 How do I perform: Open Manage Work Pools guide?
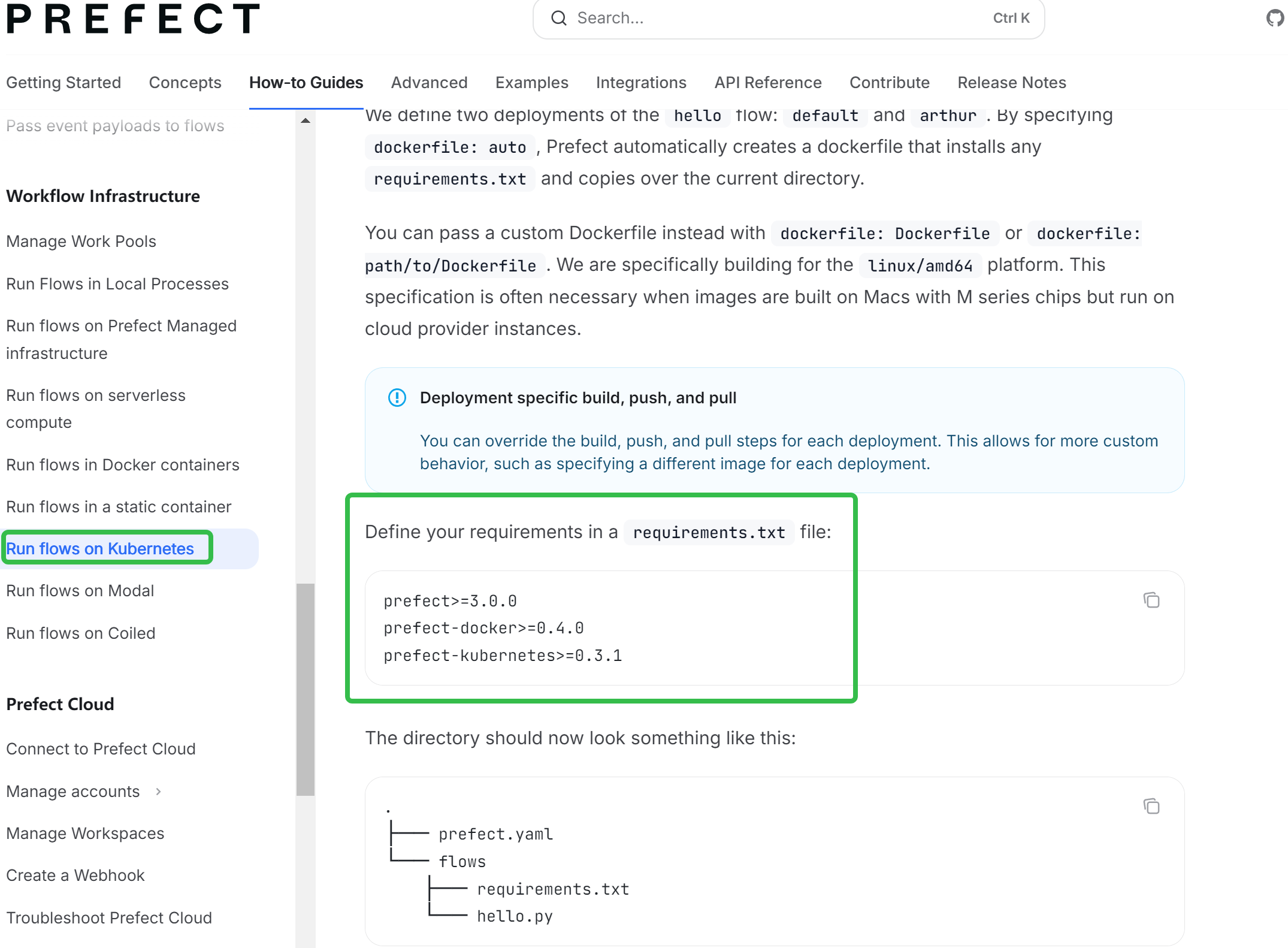pyautogui.click(x=81, y=241)
